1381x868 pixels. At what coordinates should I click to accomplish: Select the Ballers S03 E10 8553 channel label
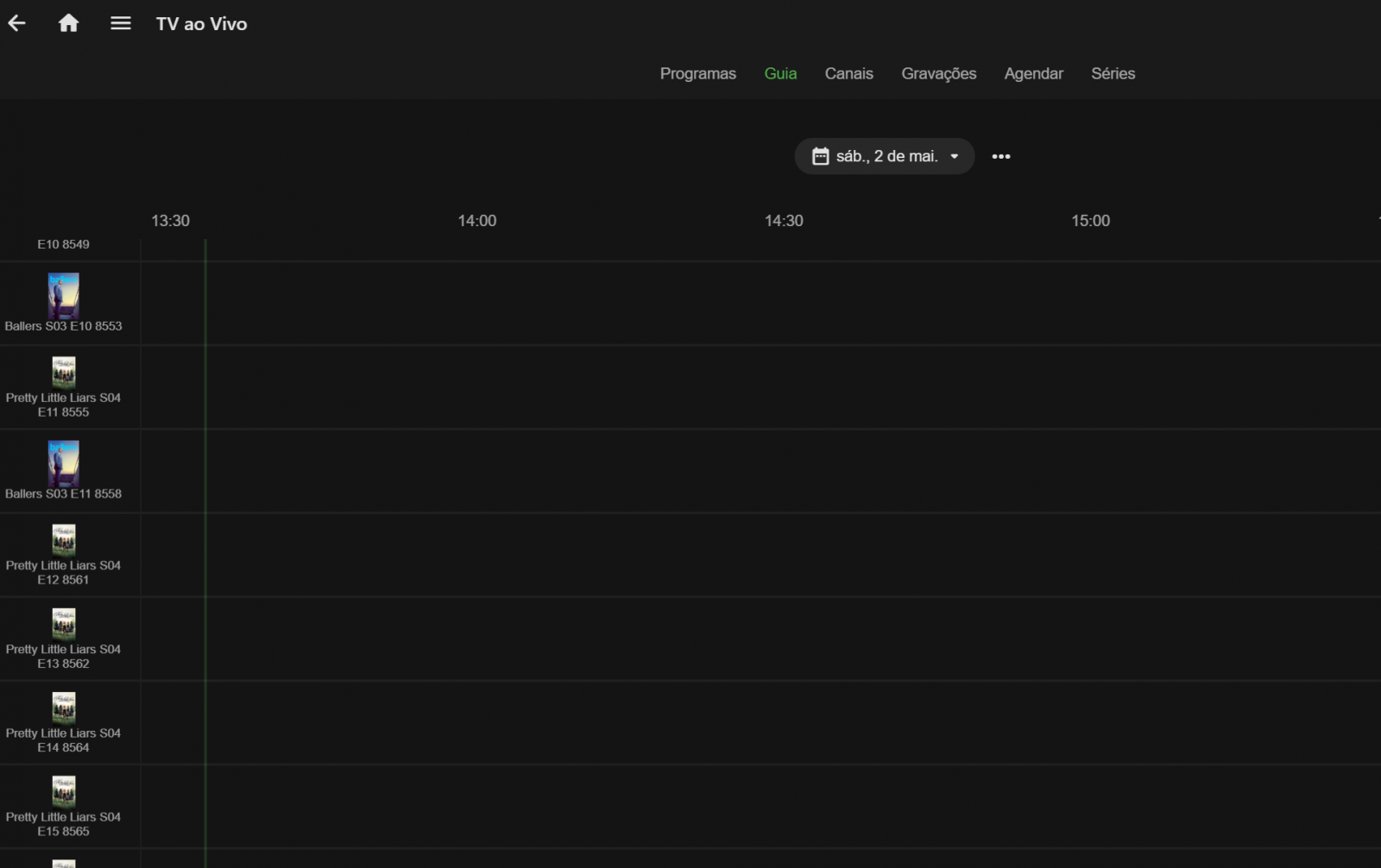tap(63, 326)
